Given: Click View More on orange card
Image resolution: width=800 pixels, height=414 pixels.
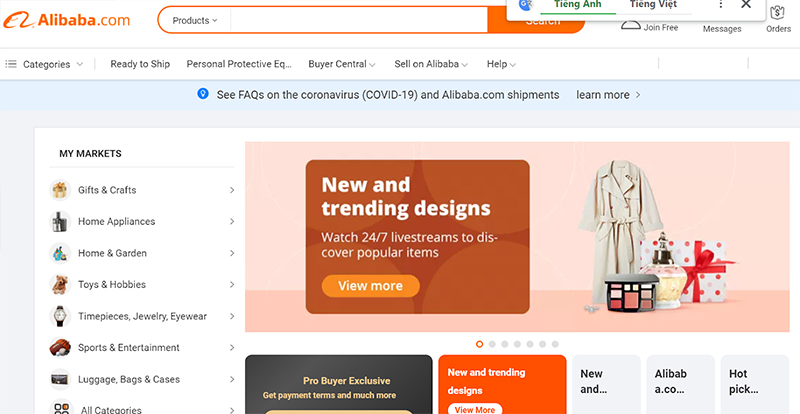Looking at the screenshot, I should [x=474, y=409].
